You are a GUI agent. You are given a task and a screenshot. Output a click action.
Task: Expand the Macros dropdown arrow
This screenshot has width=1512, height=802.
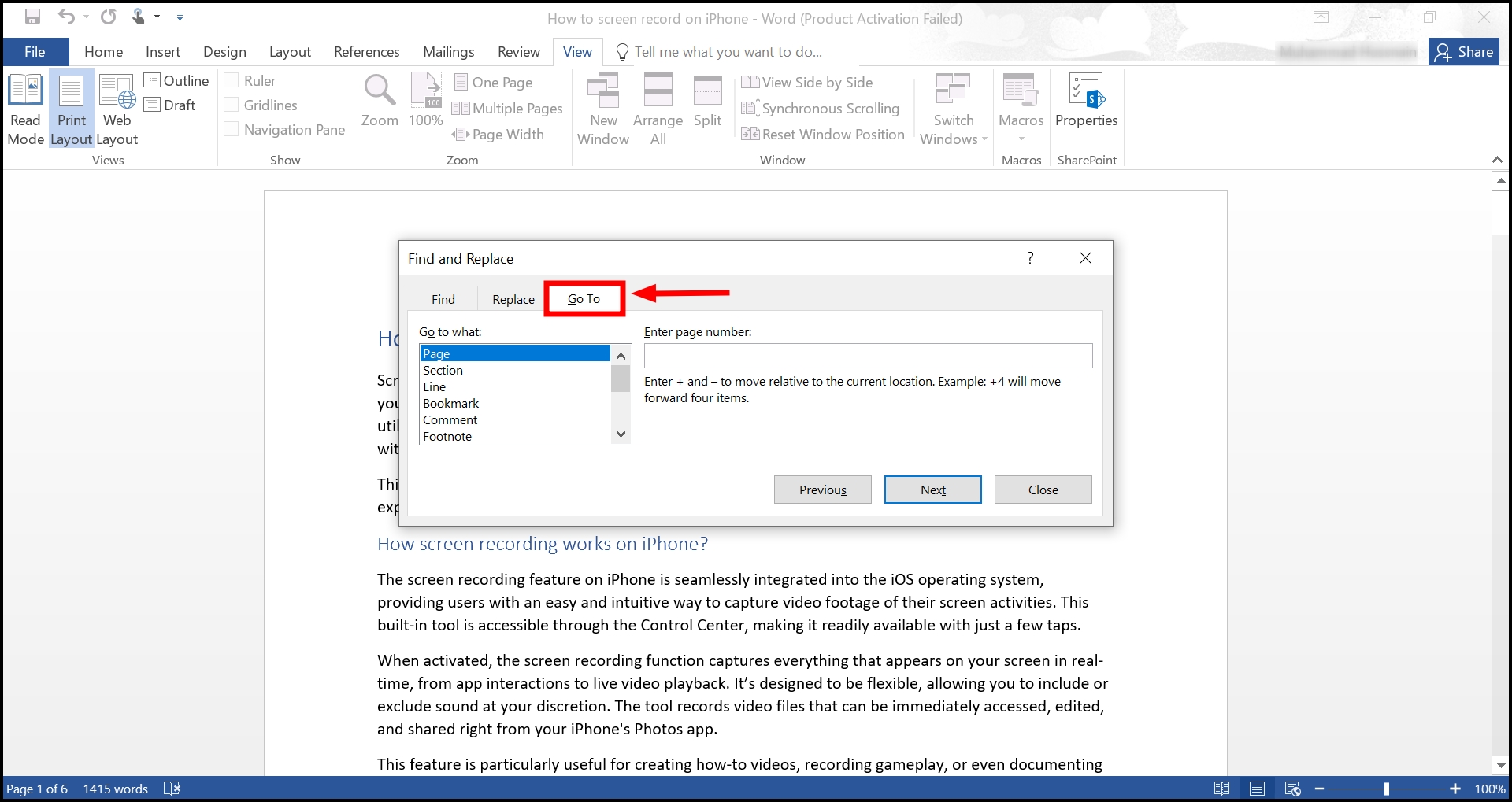tap(1021, 139)
